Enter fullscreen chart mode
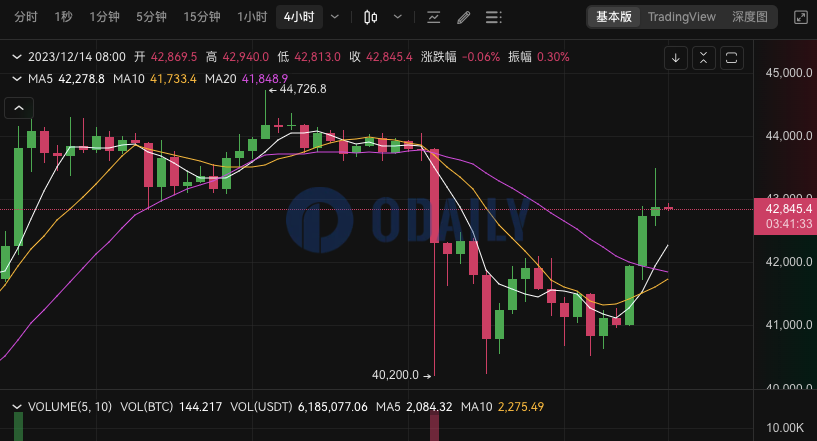Image resolution: width=817 pixels, height=441 pixels. (800, 17)
